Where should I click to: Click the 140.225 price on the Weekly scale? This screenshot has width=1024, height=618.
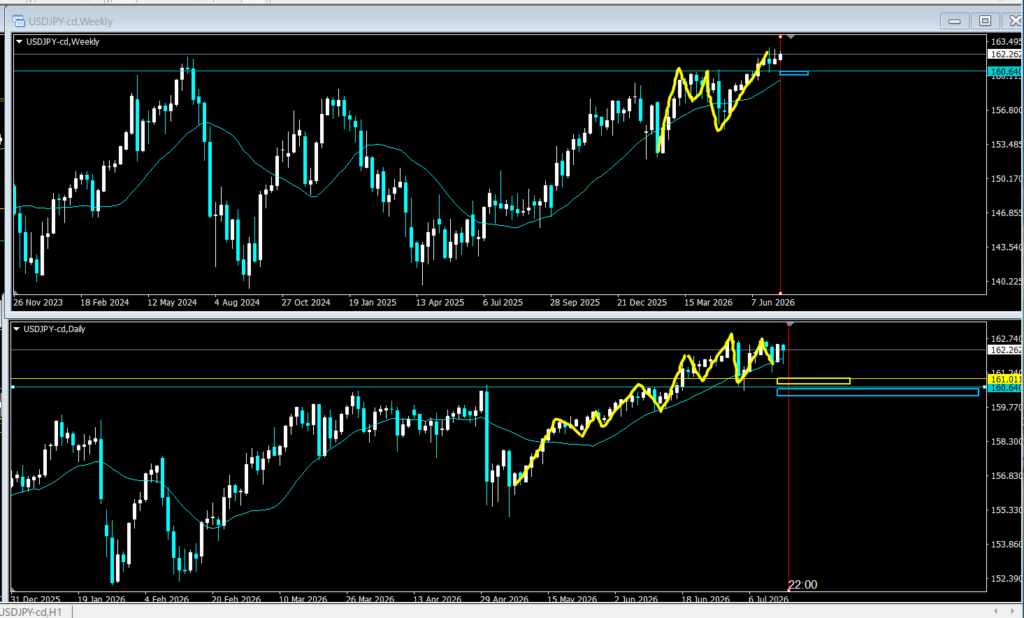point(1006,282)
